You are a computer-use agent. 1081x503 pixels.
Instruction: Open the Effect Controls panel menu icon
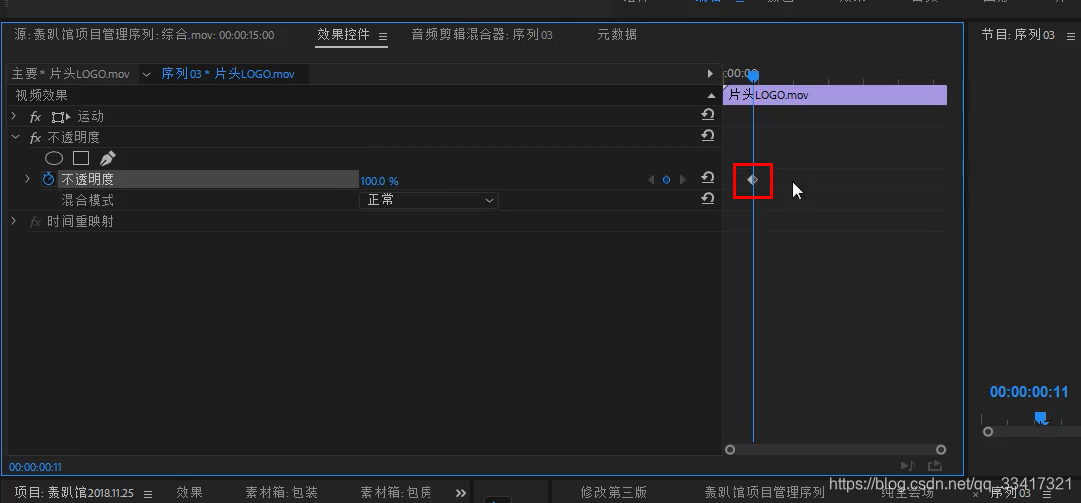383,35
